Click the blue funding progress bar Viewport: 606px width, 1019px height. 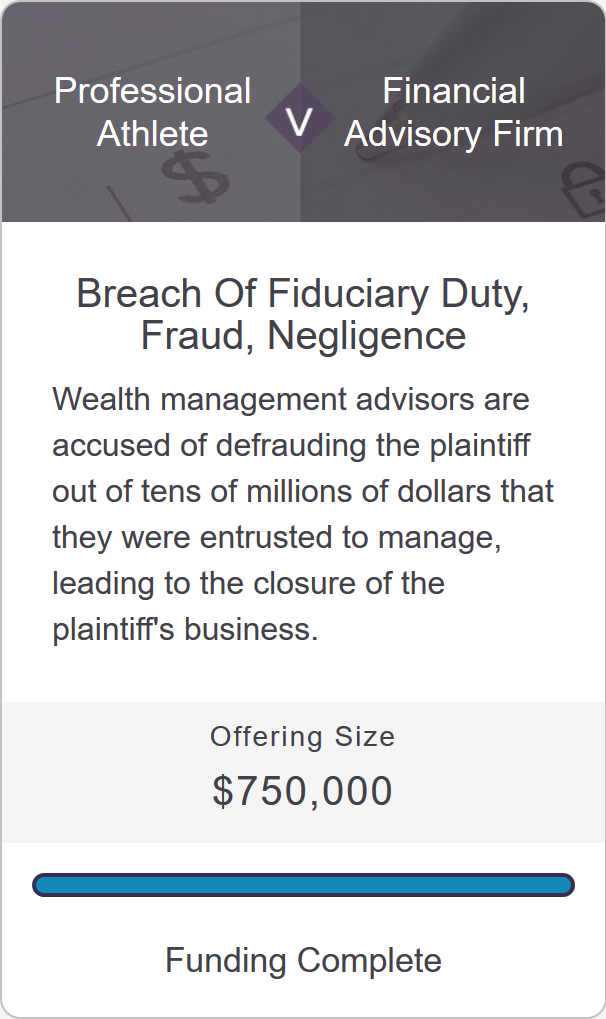(x=304, y=885)
